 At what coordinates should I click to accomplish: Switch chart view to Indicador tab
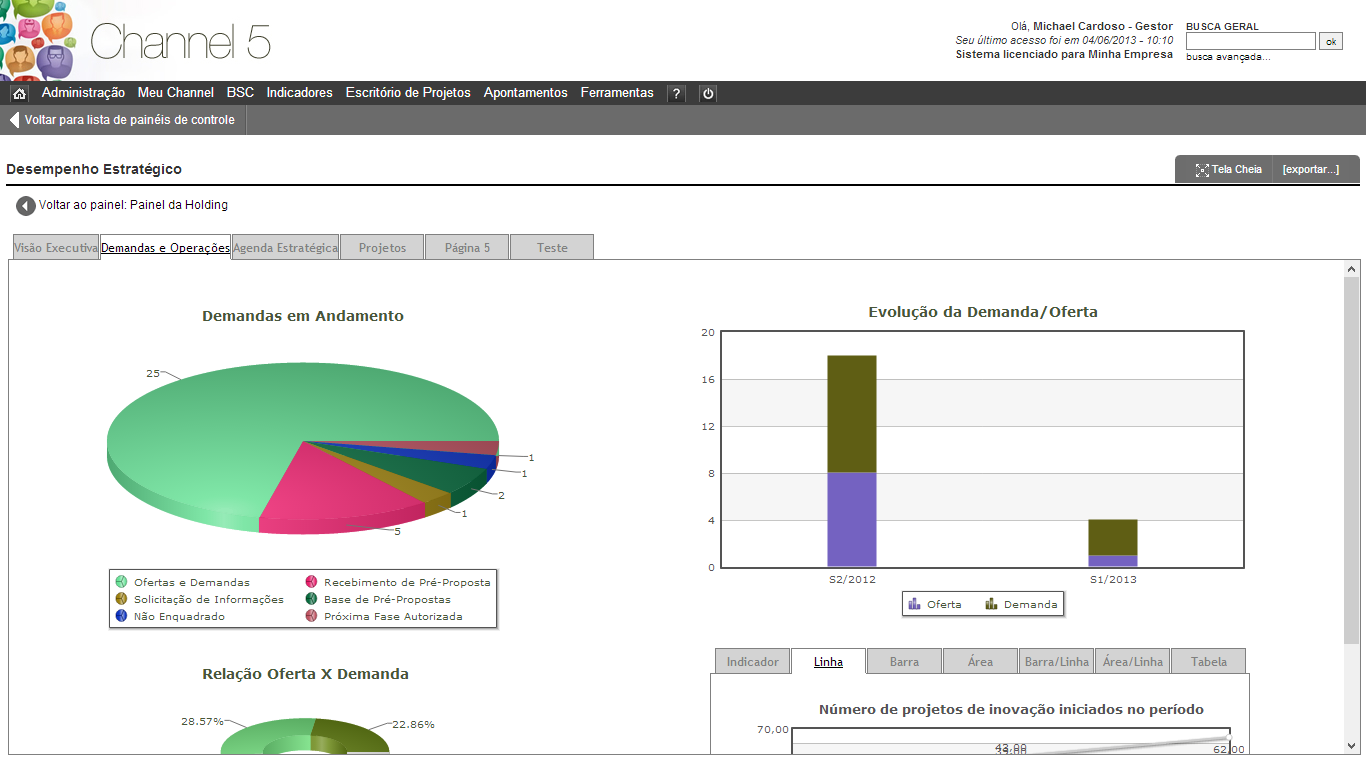click(x=752, y=662)
